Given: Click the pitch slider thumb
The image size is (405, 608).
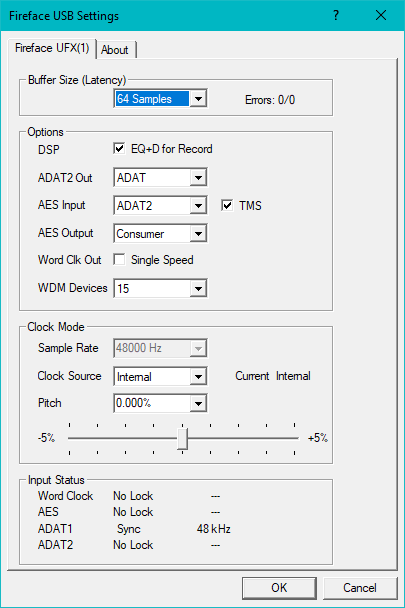Looking at the screenshot, I should click(x=183, y=439).
